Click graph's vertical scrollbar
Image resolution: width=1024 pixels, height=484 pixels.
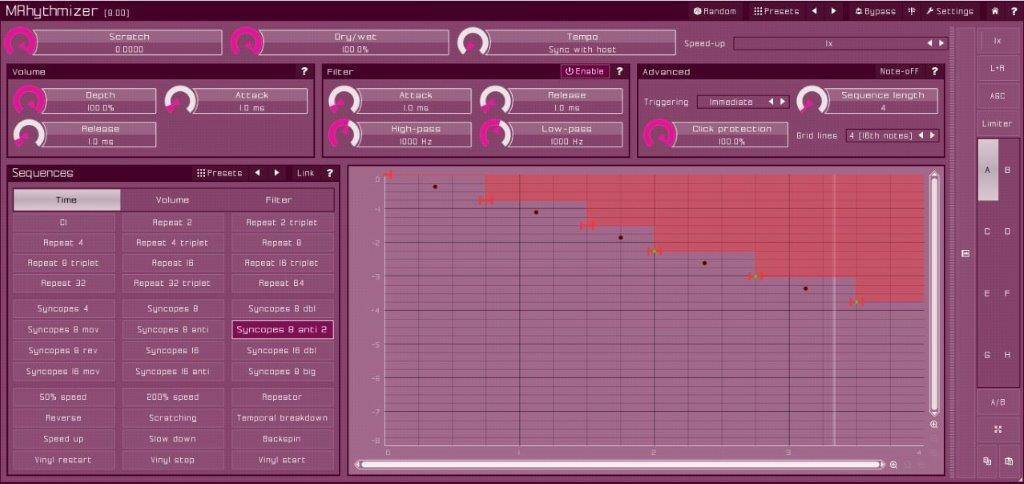tap(934, 294)
